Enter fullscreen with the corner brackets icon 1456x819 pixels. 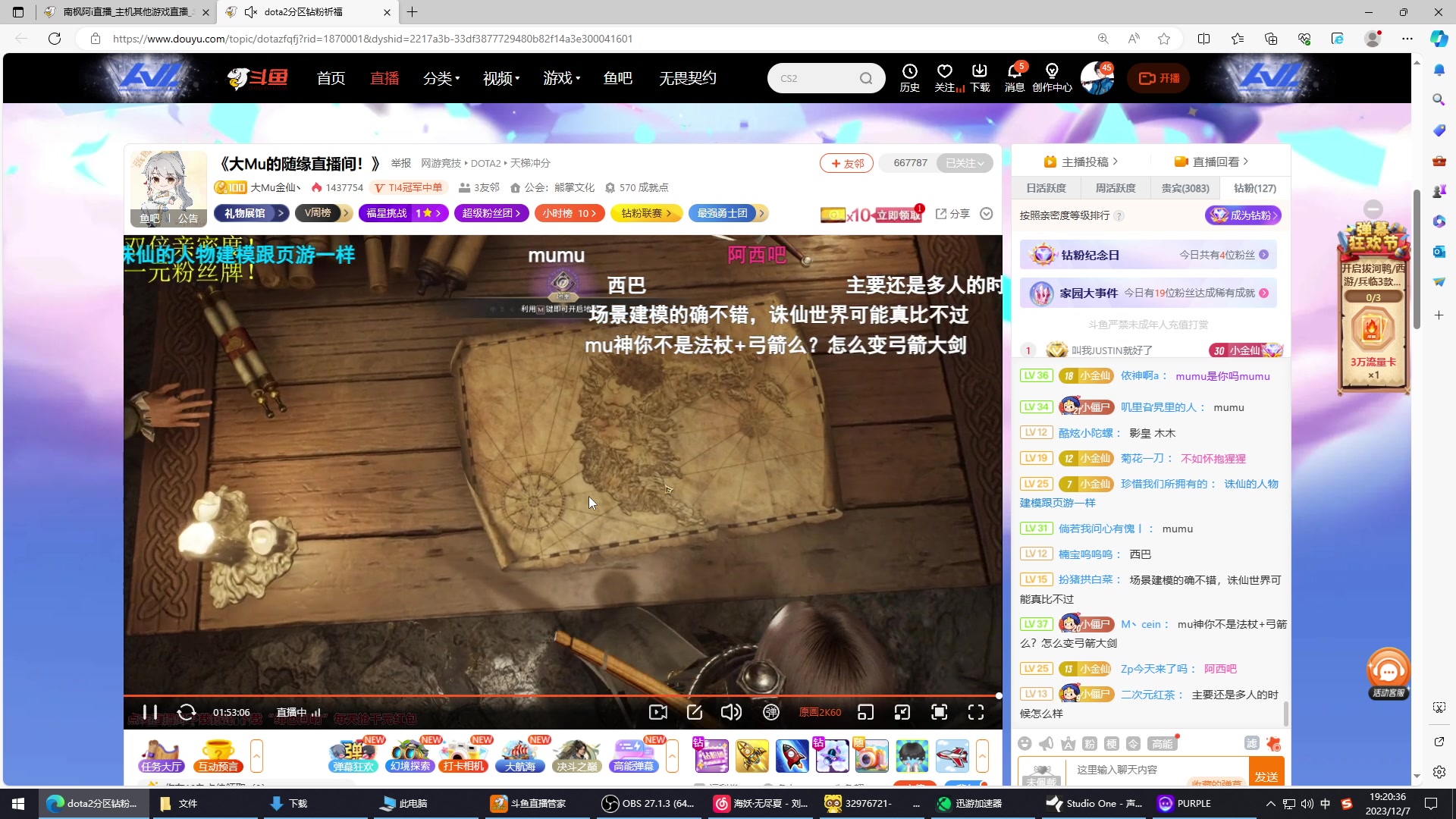coord(976,712)
